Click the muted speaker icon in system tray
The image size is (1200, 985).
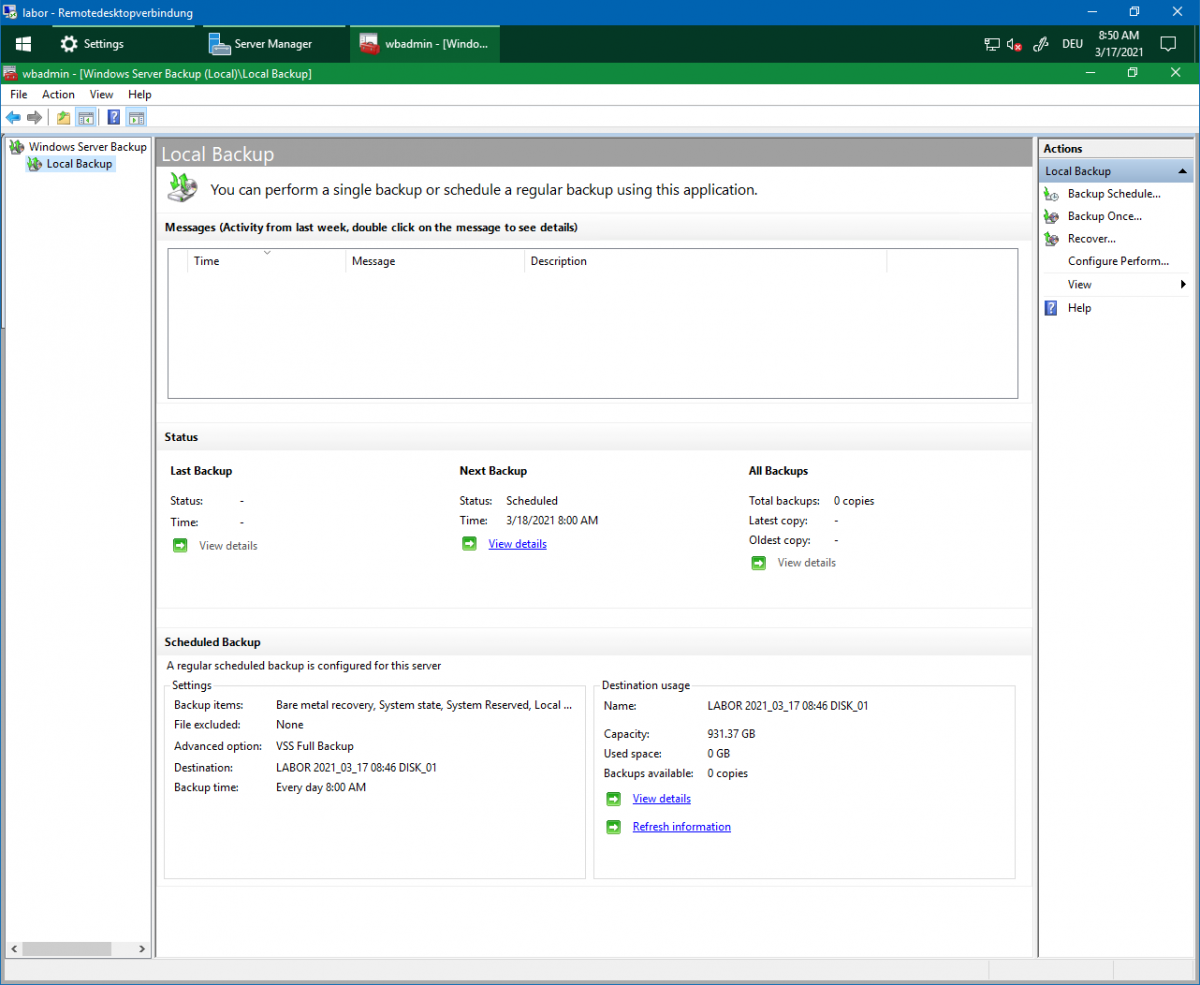point(1014,44)
